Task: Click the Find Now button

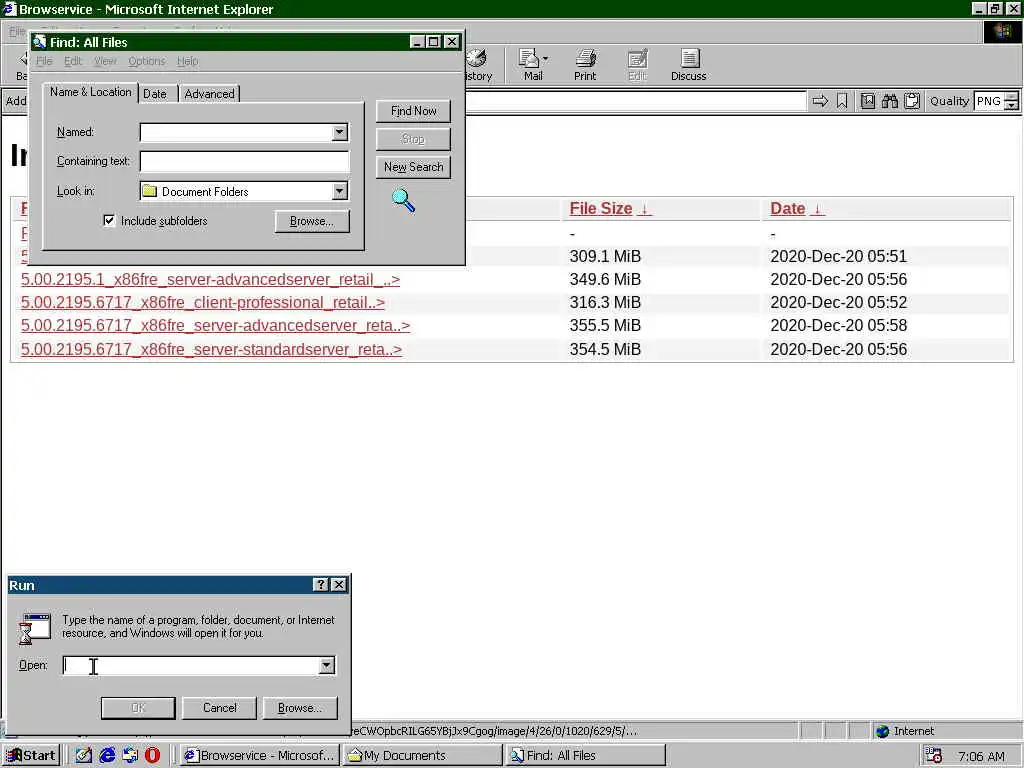Action: (x=413, y=111)
